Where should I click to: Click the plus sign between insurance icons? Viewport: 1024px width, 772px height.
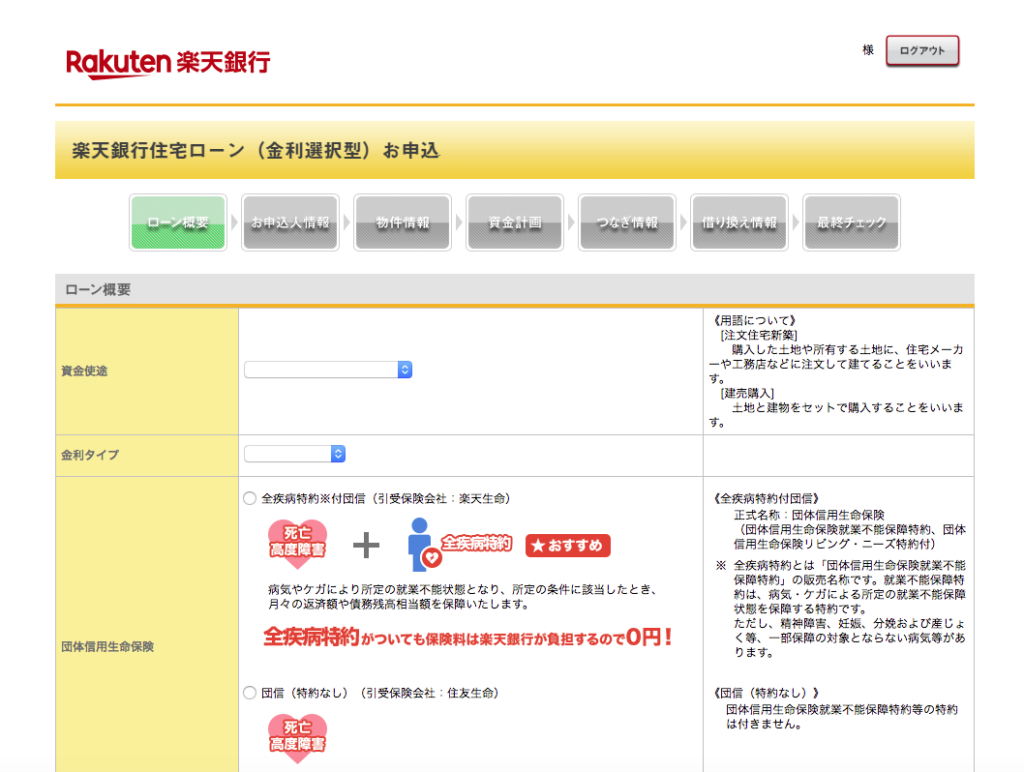click(x=366, y=545)
